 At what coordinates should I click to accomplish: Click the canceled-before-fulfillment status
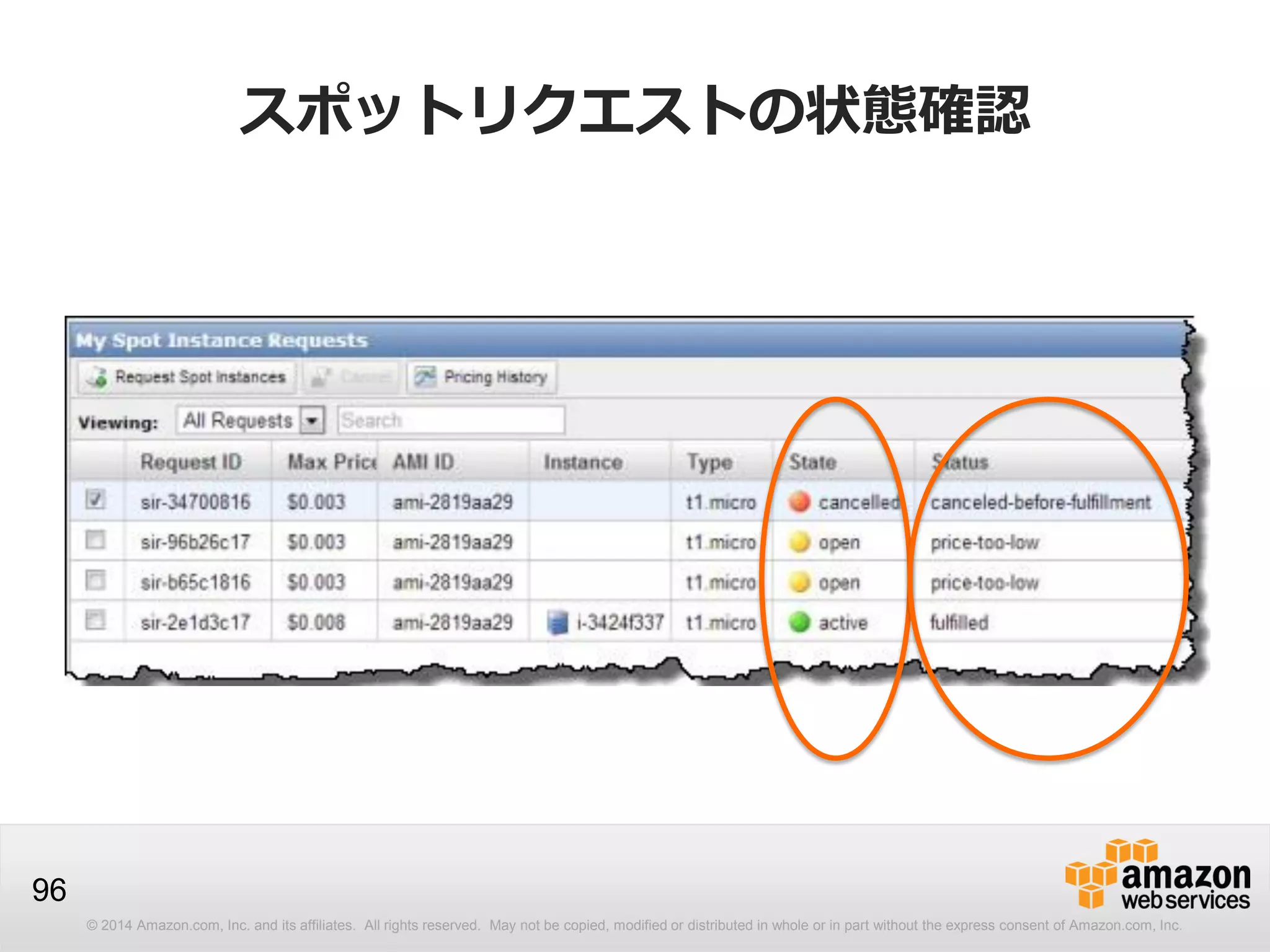1041,502
